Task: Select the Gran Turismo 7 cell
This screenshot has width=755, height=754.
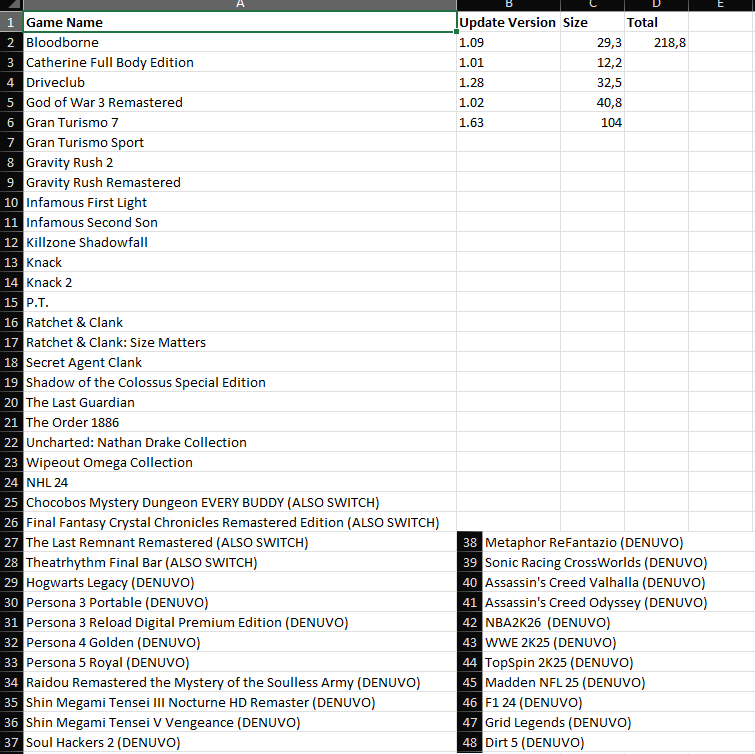Action: point(240,122)
